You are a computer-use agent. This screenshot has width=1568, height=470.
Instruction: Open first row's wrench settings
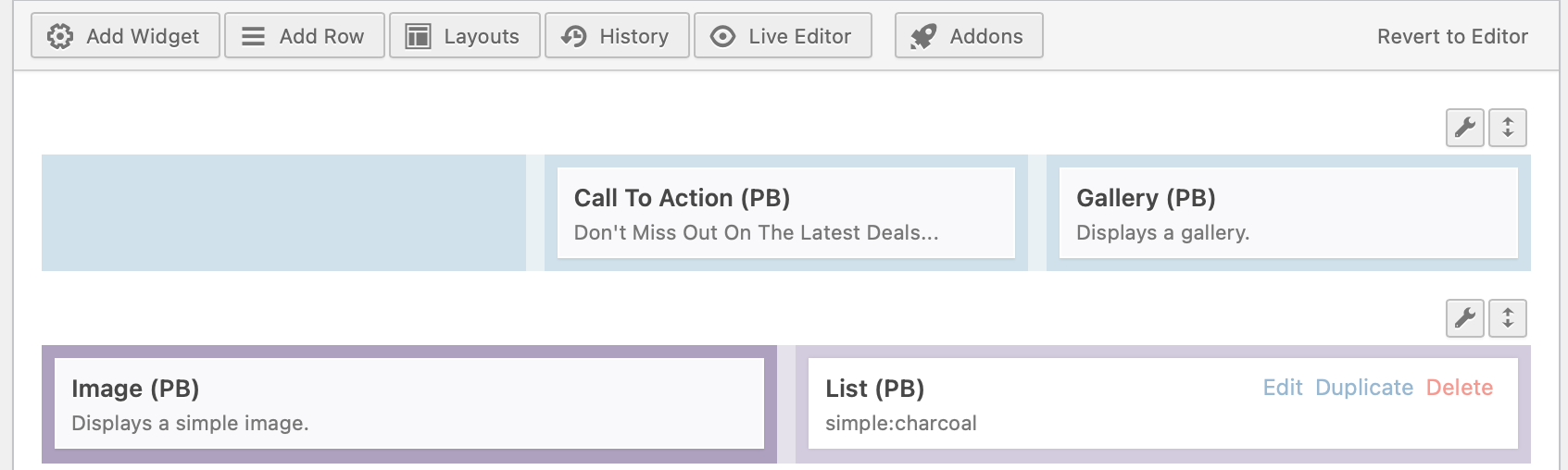coord(1465,128)
